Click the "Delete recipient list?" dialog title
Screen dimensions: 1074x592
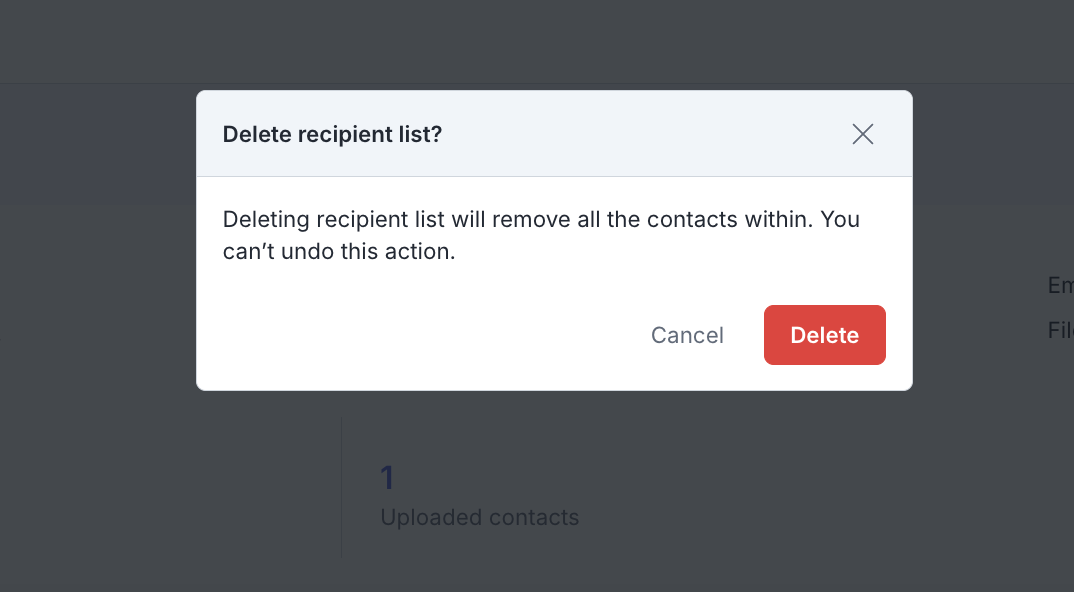332,134
